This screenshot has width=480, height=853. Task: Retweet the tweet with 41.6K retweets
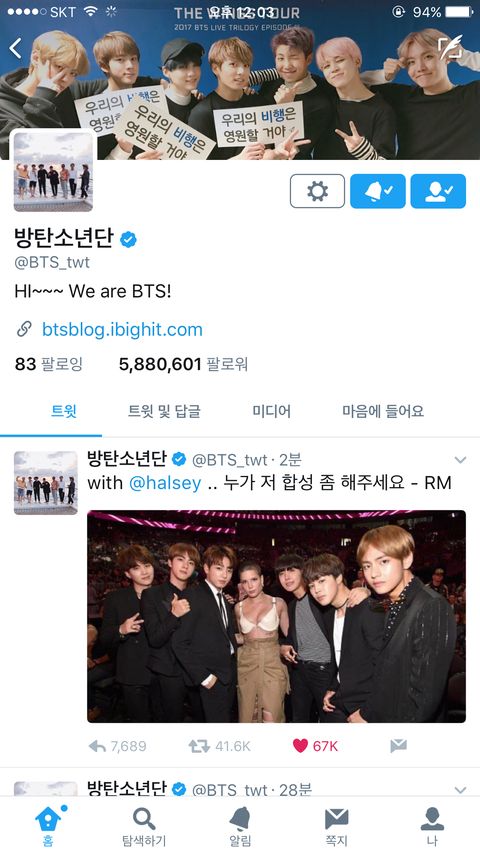(x=199, y=746)
